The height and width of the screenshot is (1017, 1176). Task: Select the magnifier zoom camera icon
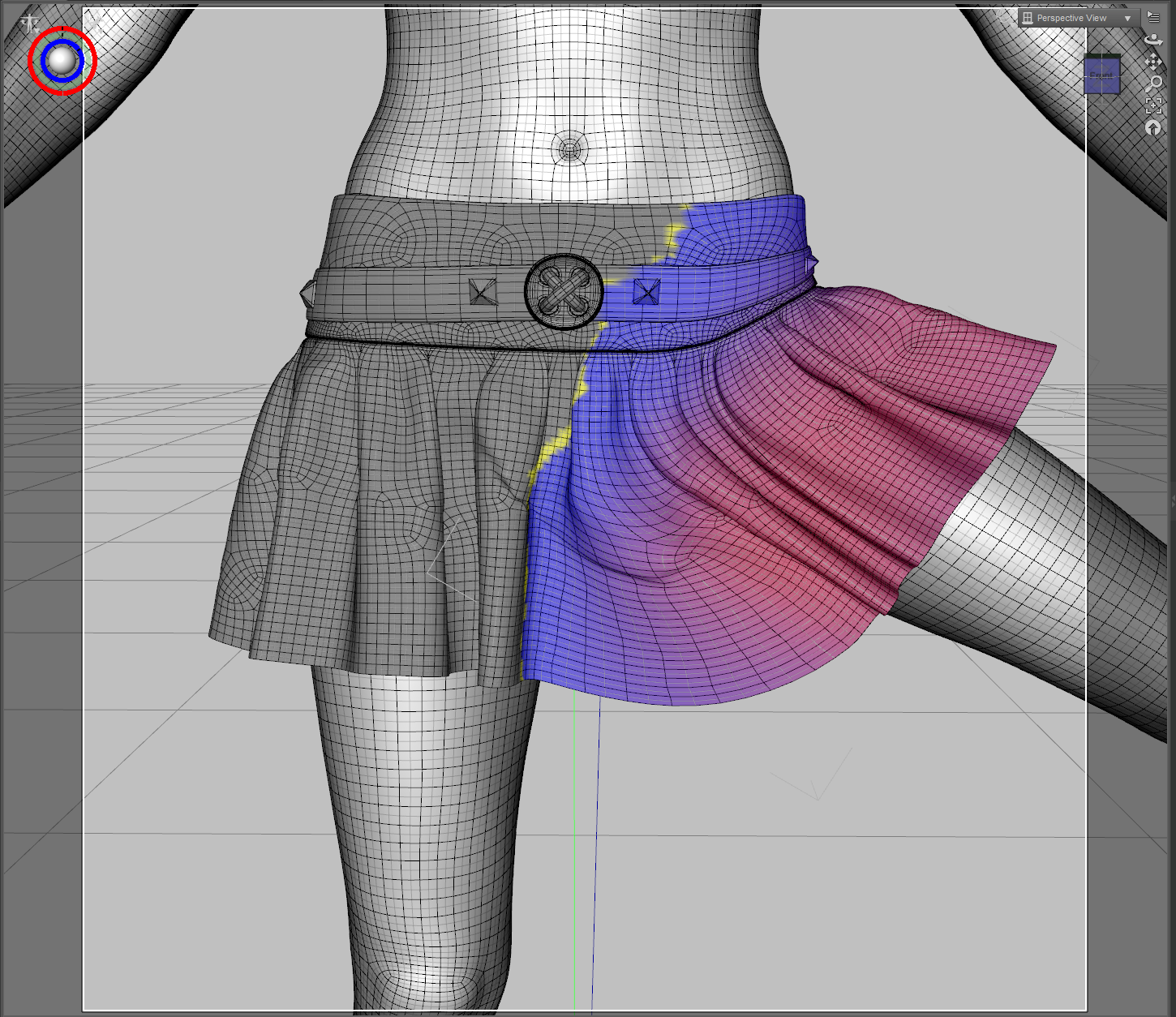coord(1154,84)
